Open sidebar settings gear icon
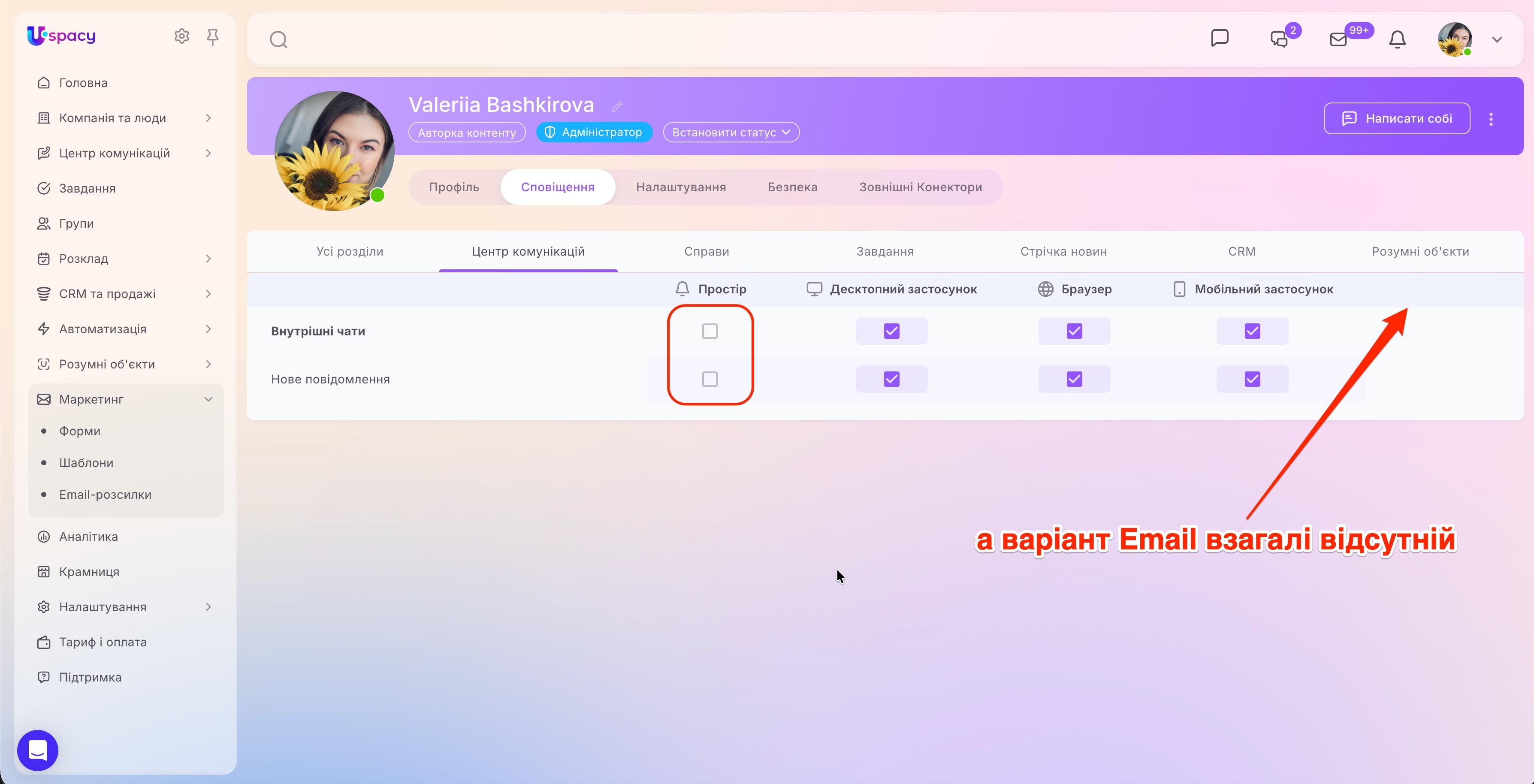 point(181,36)
